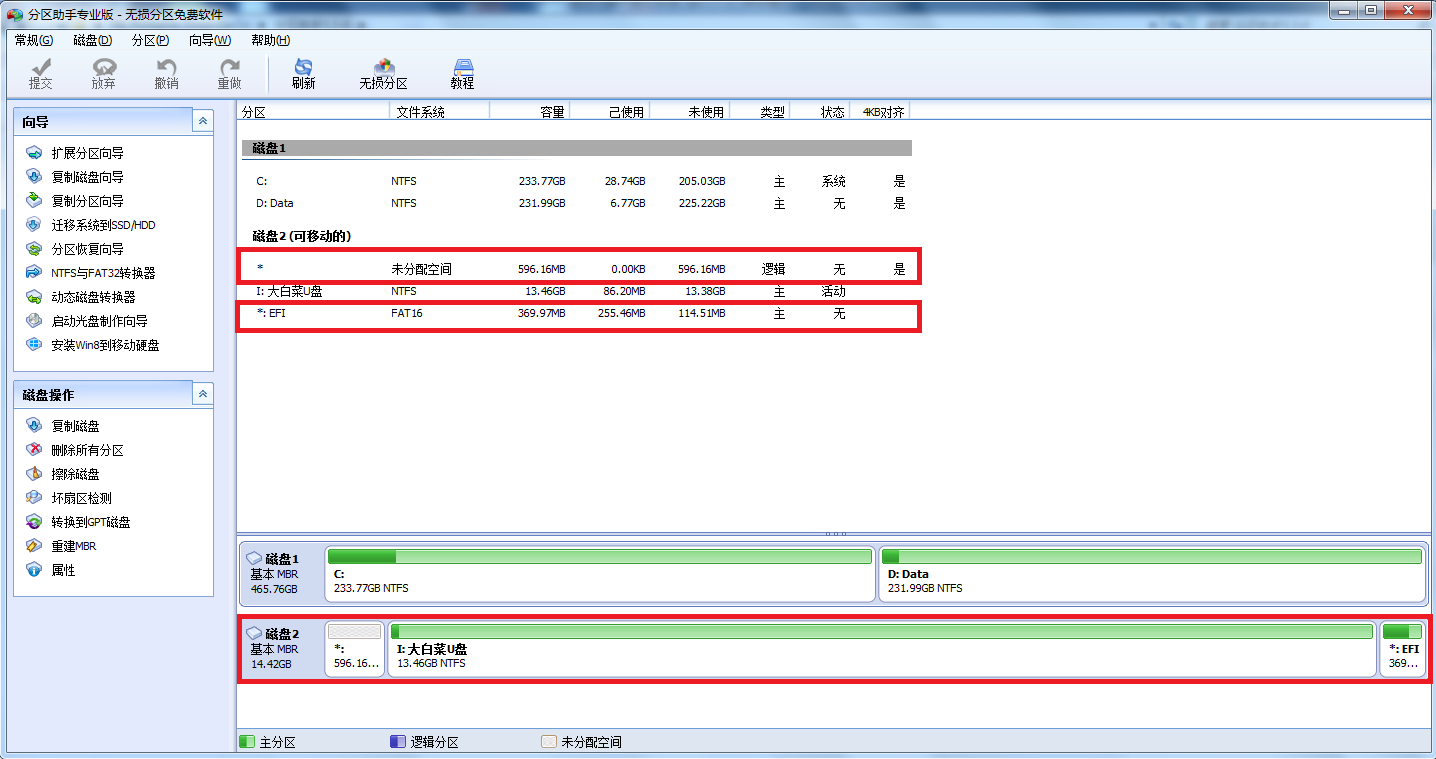The width and height of the screenshot is (1436, 759).
Task: Collapse the 磁盘操作 panel chevron
Action: tap(203, 394)
